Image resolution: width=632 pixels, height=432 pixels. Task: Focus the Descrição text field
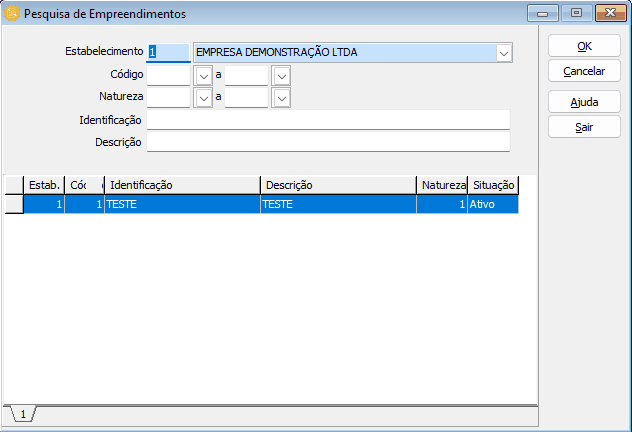pyautogui.click(x=328, y=142)
